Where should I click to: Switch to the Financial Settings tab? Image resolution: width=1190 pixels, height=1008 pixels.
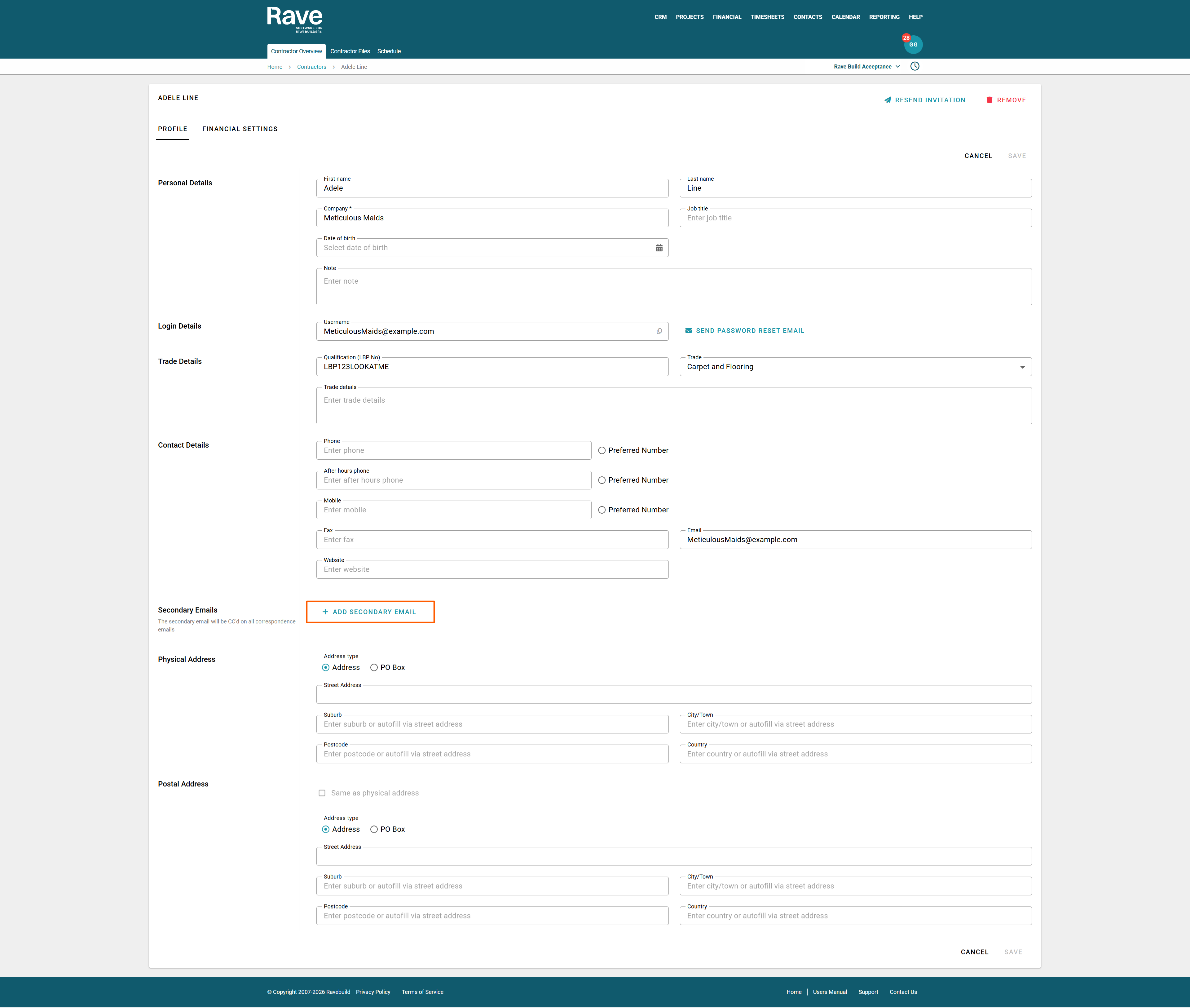[240, 129]
